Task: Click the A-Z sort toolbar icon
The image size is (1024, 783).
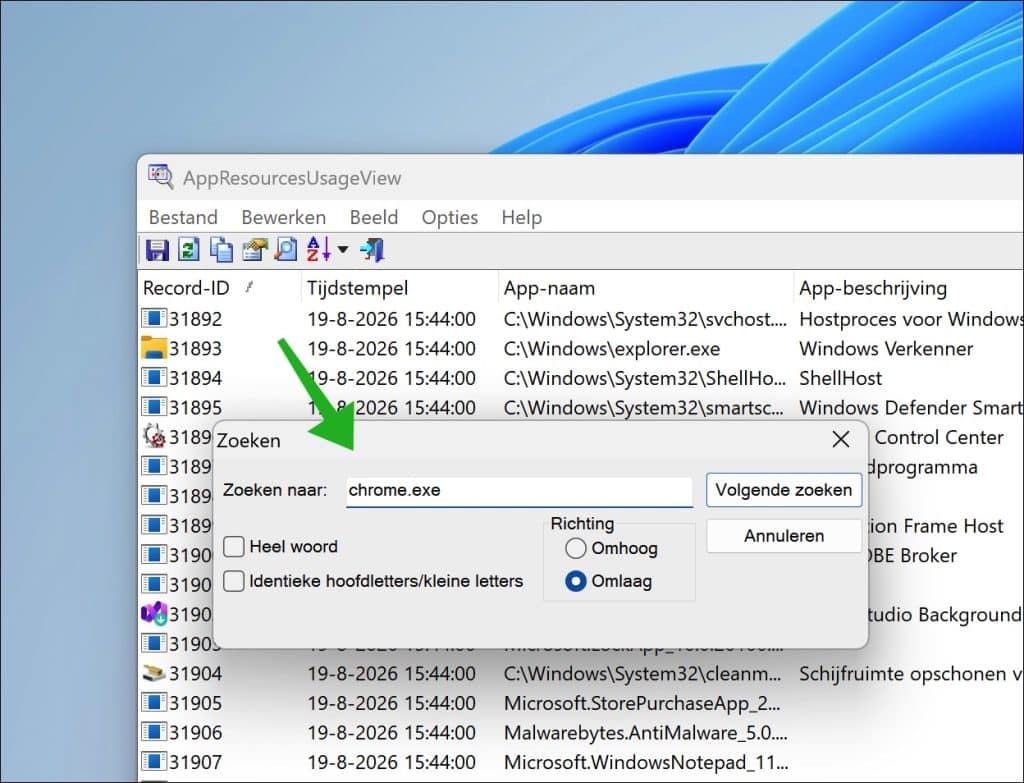Action: [319, 249]
